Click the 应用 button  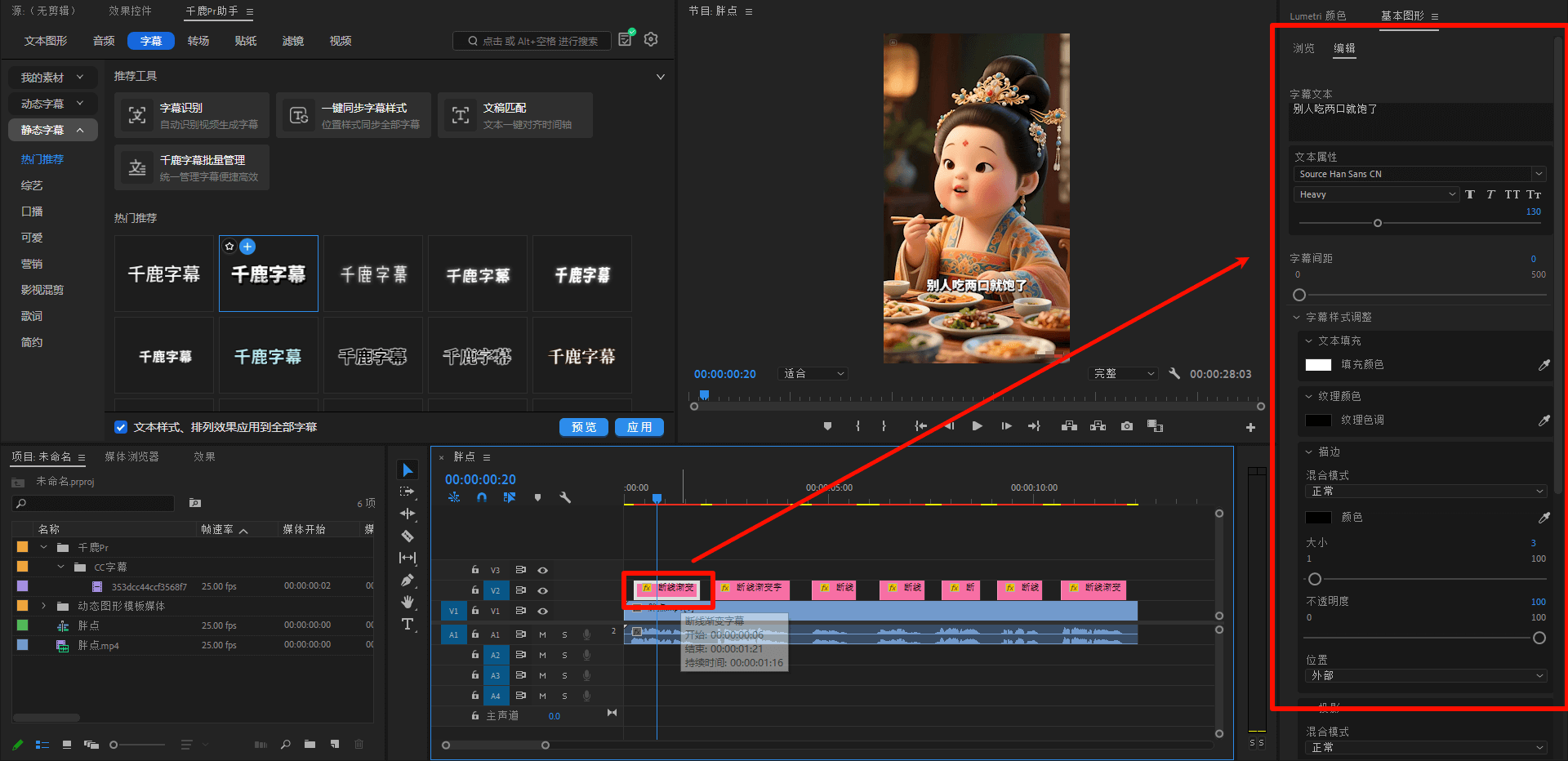pyautogui.click(x=639, y=427)
